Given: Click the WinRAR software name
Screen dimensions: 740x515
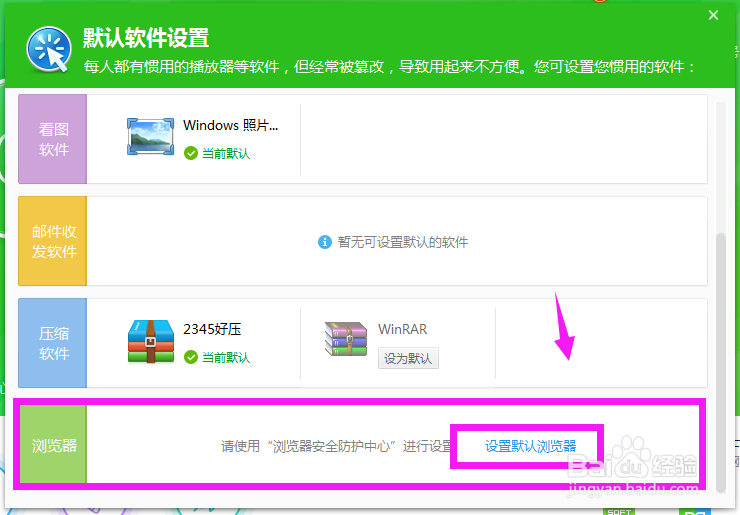Looking at the screenshot, I should click(x=402, y=329).
